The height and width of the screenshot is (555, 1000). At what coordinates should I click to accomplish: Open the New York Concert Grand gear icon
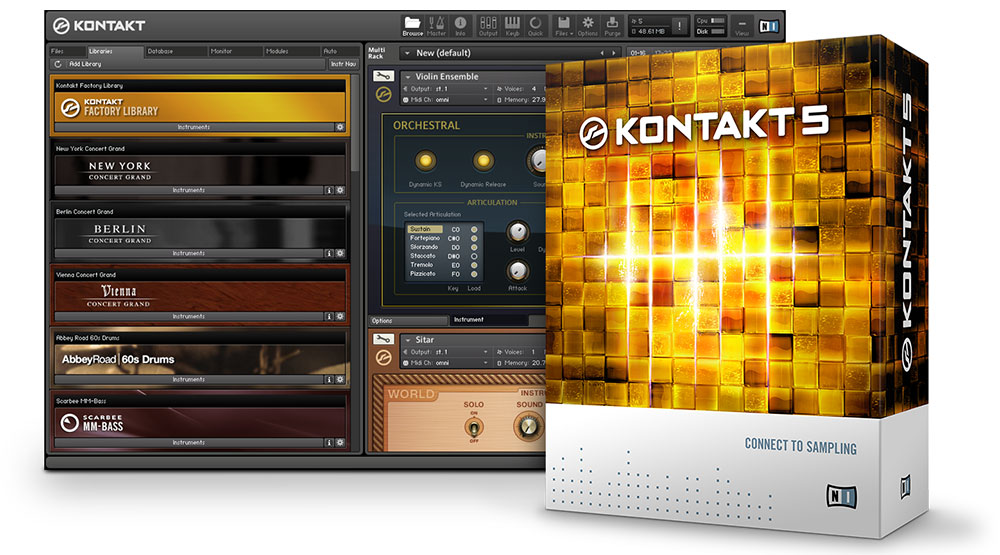340,190
